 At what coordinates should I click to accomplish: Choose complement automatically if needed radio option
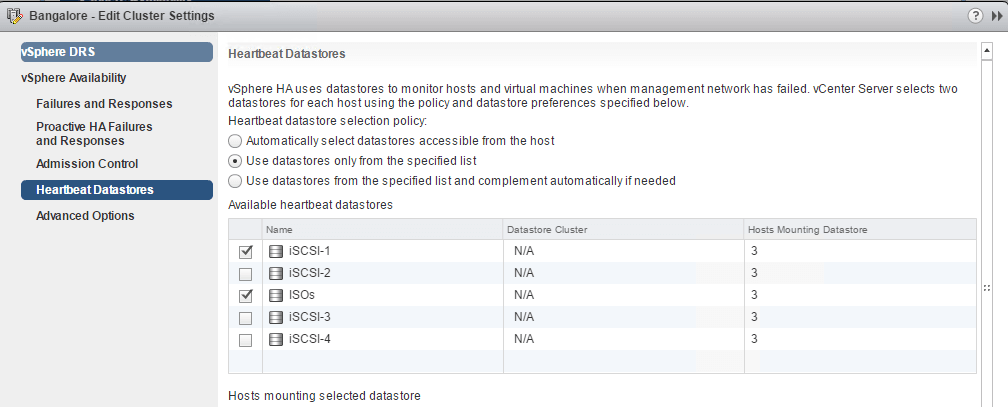tap(235, 181)
